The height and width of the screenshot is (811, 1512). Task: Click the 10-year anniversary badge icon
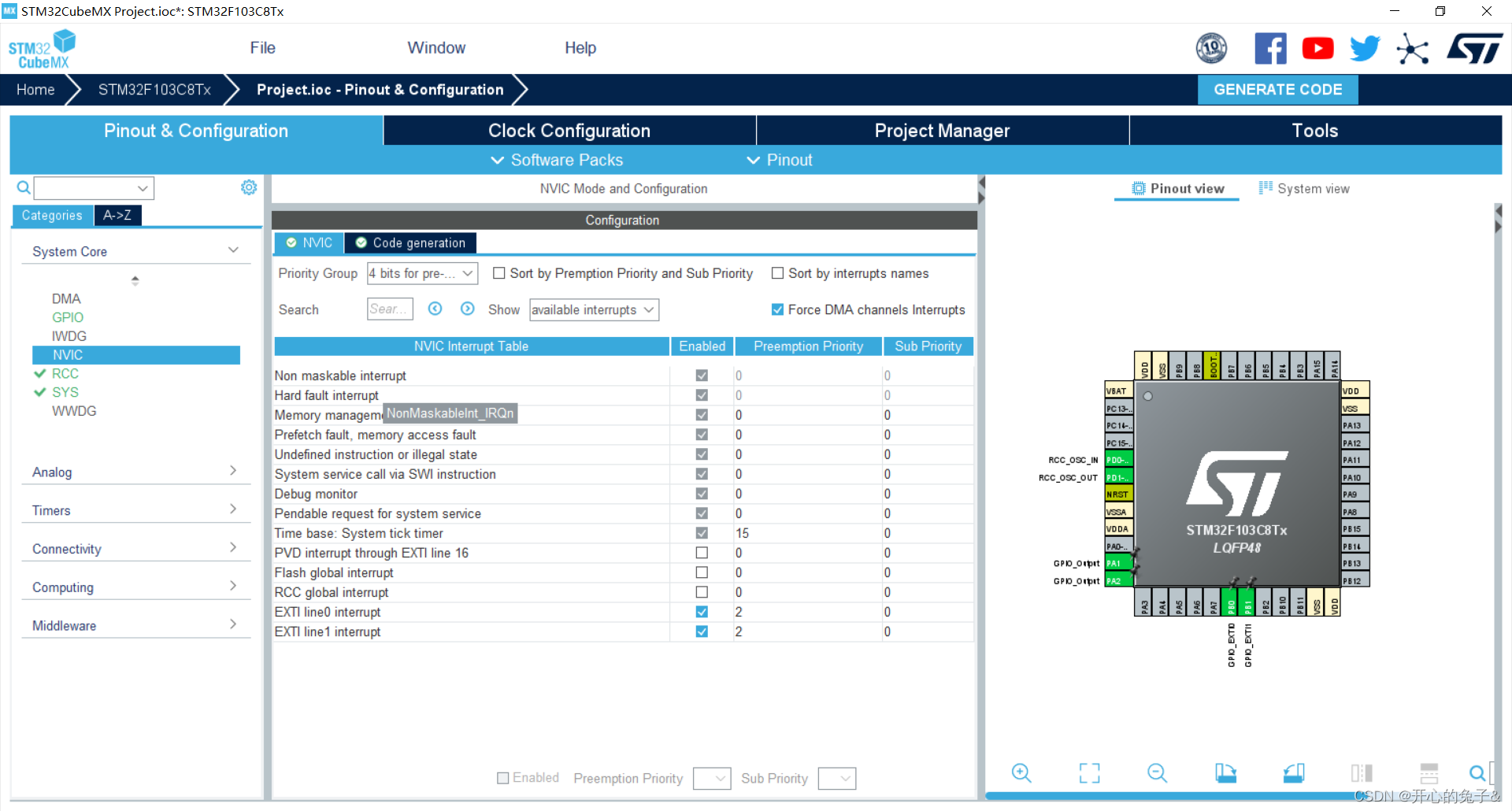tap(1211, 49)
